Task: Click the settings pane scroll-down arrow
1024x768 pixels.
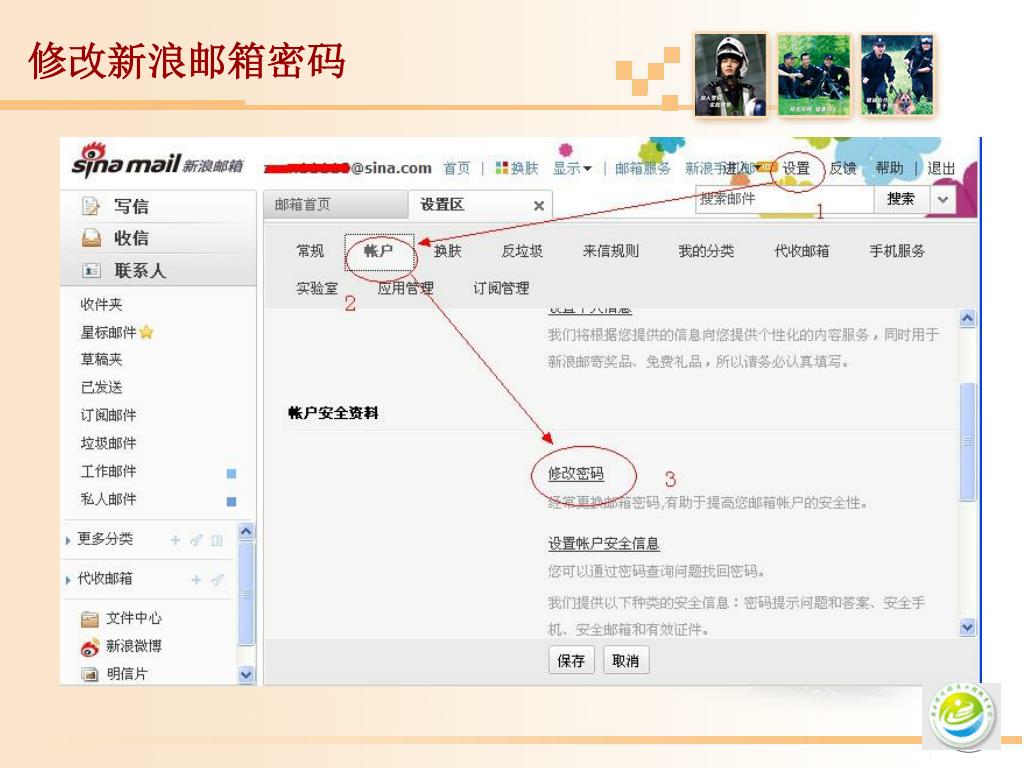Action: [x=968, y=628]
